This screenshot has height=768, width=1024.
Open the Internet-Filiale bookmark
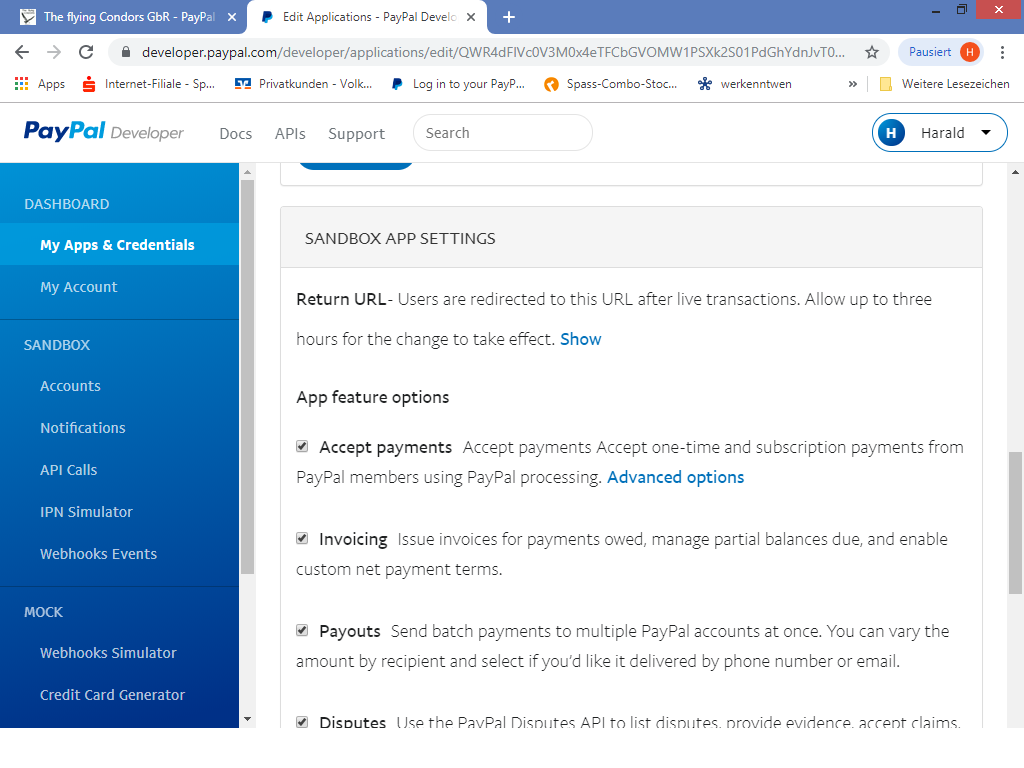[x=148, y=84]
